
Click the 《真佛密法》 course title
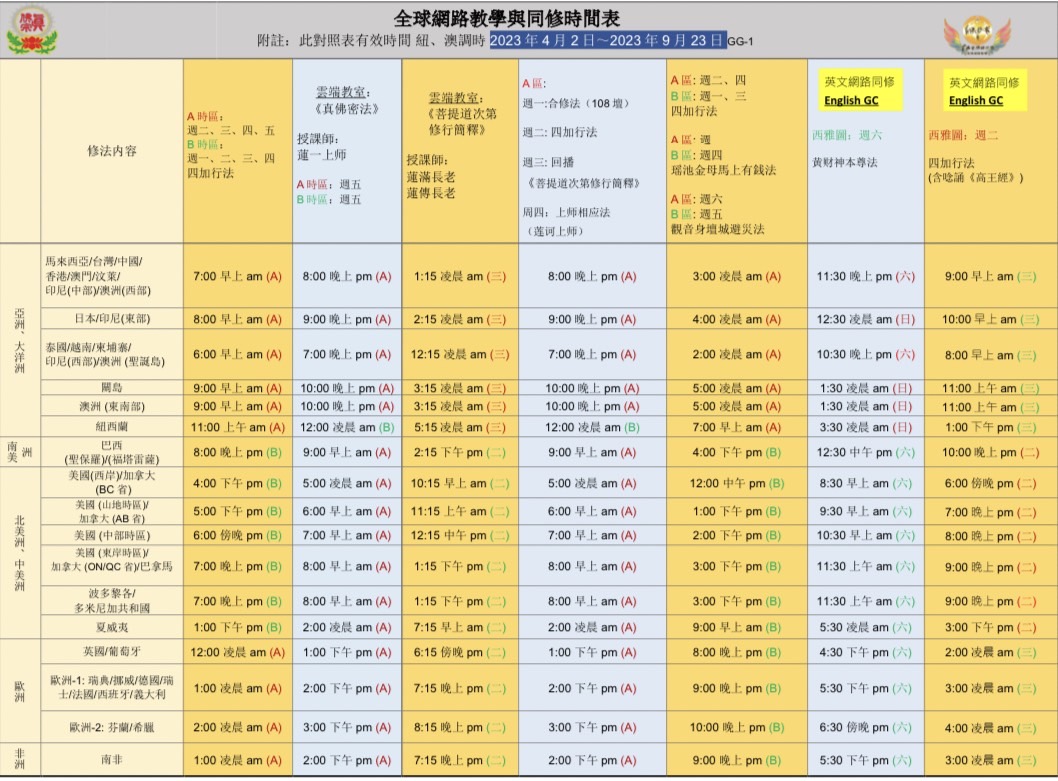(346, 107)
